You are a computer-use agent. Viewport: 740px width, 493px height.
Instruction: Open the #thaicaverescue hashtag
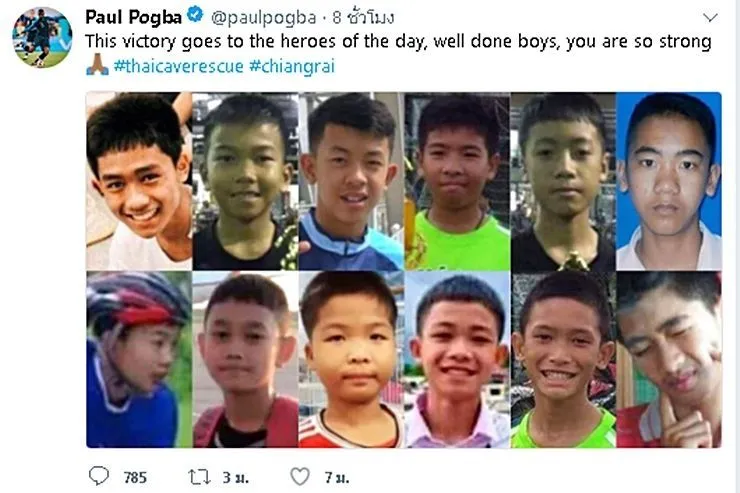178,66
